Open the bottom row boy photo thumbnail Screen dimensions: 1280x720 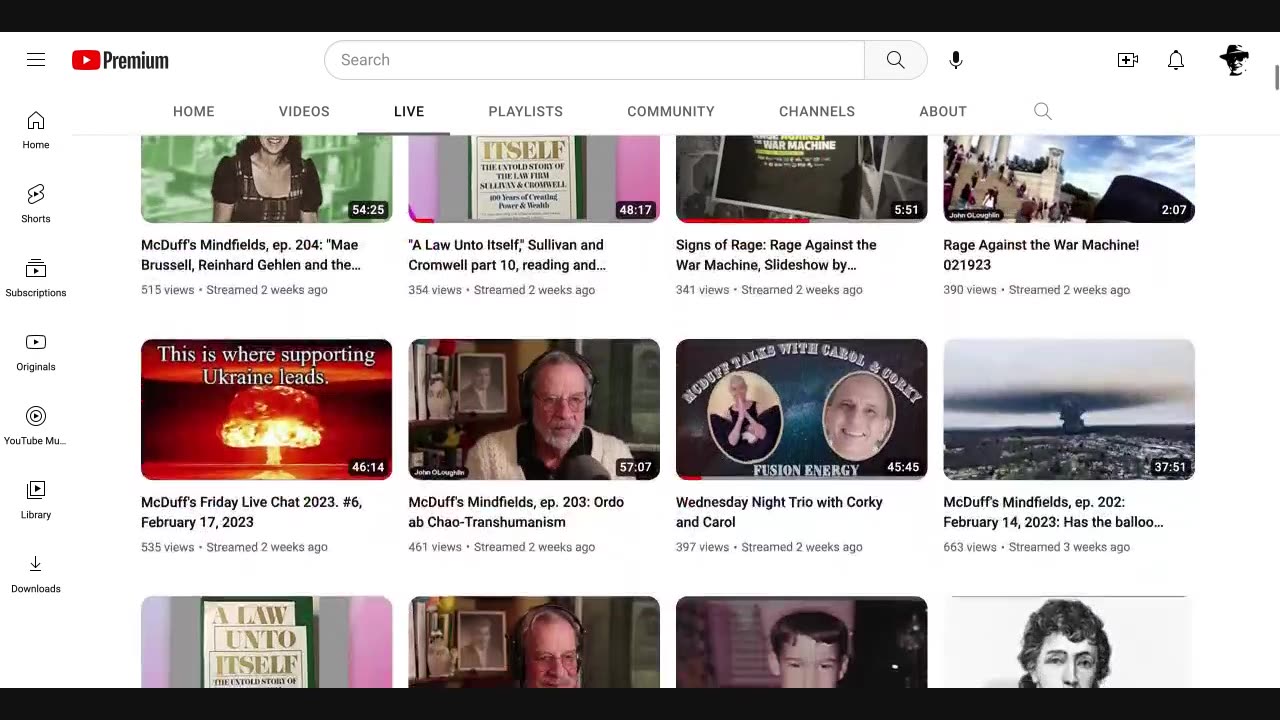click(x=801, y=642)
